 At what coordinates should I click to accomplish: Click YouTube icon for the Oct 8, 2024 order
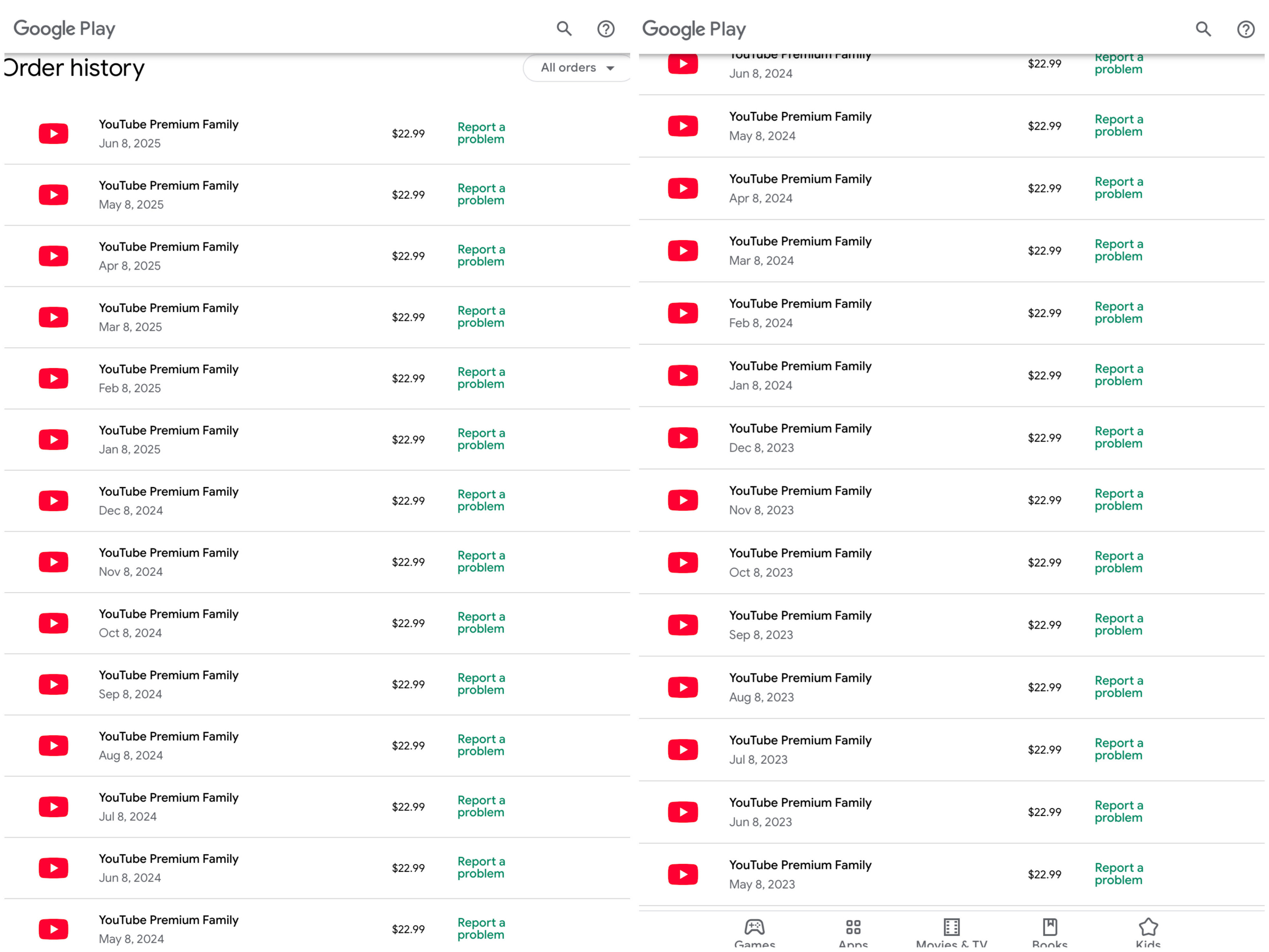[x=53, y=624]
